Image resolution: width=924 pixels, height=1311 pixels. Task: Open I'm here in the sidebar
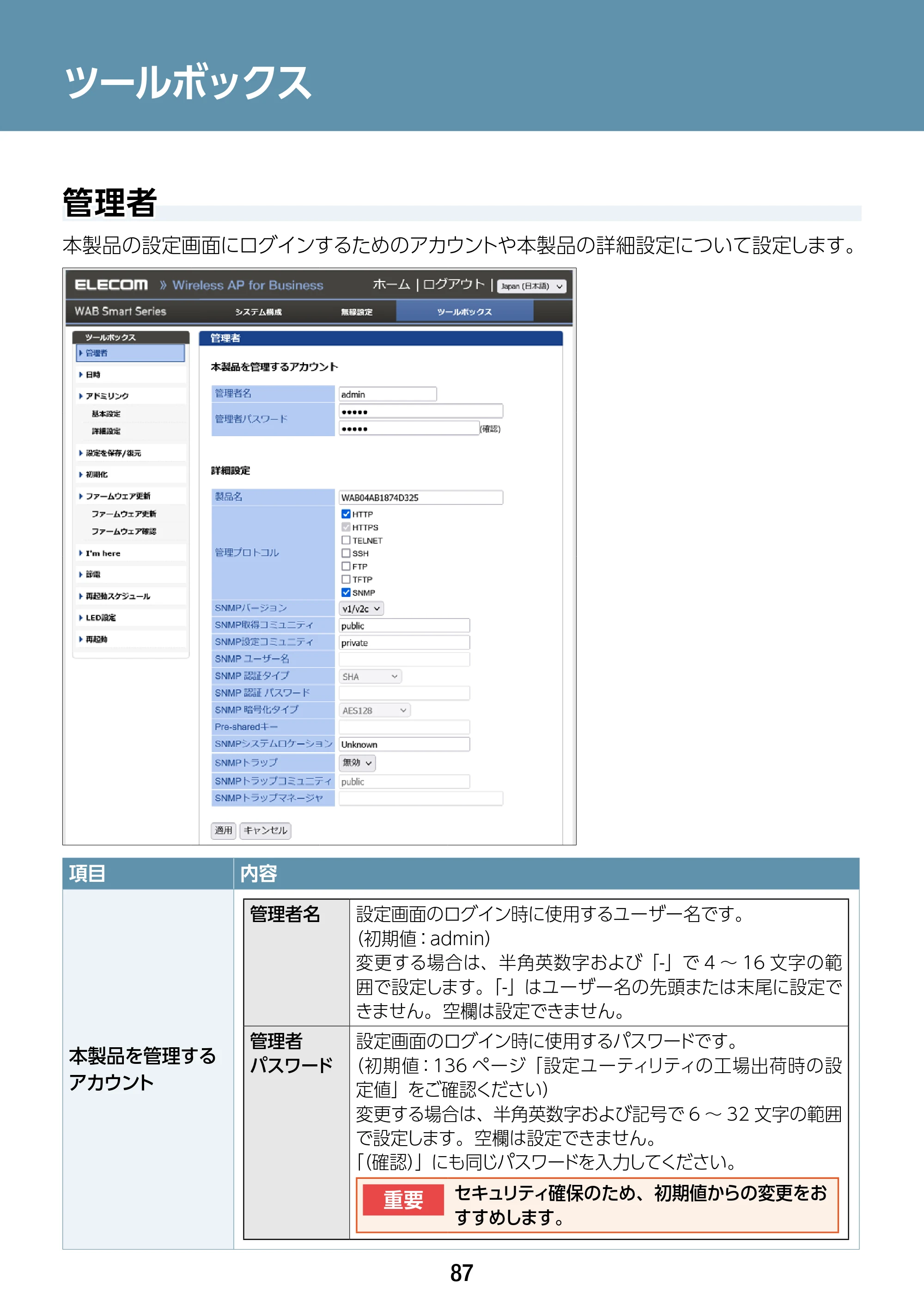coord(130,553)
